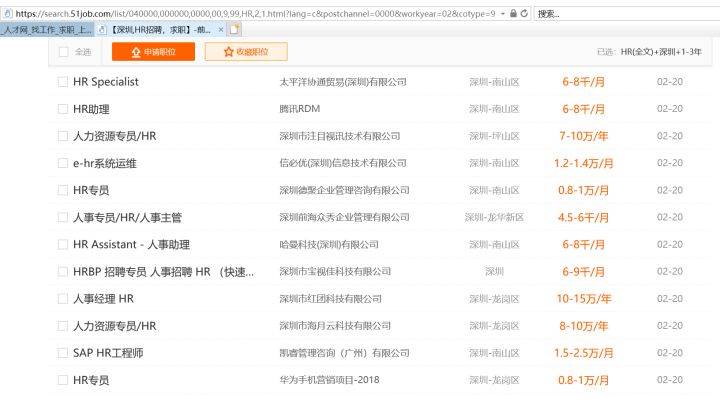This screenshot has width=720, height=399.
Task: Click the orange 申请职位 button
Action: click(x=153, y=51)
